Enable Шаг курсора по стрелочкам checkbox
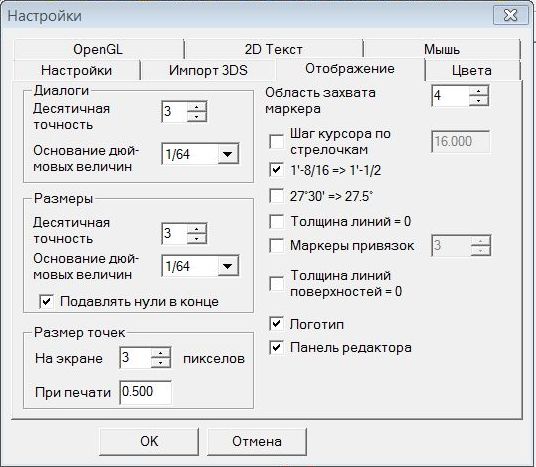This screenshot has width=536, height=467. click(277, 141)
